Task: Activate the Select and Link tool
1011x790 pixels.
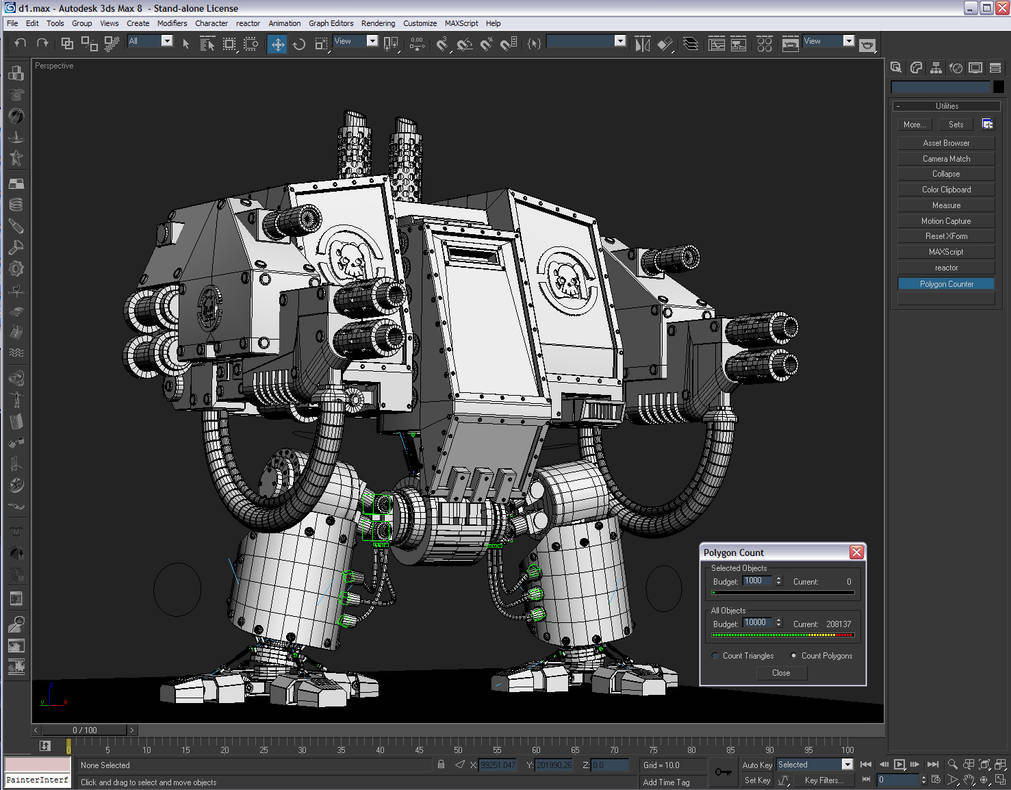Action: click(x=67, y=43)
